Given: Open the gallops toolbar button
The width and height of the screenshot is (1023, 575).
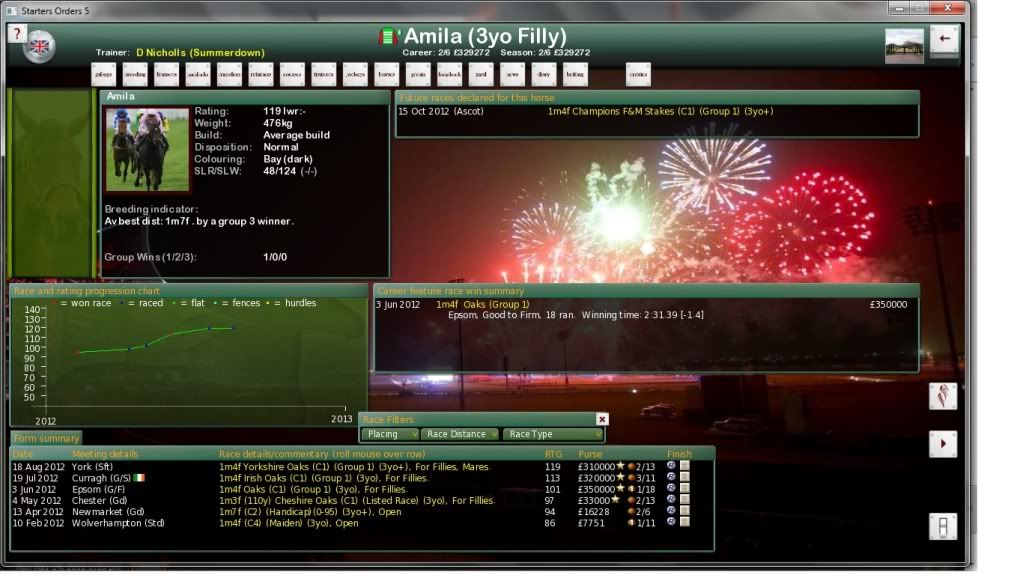Looking at the screenshot, I should click(x=104, y=74).
